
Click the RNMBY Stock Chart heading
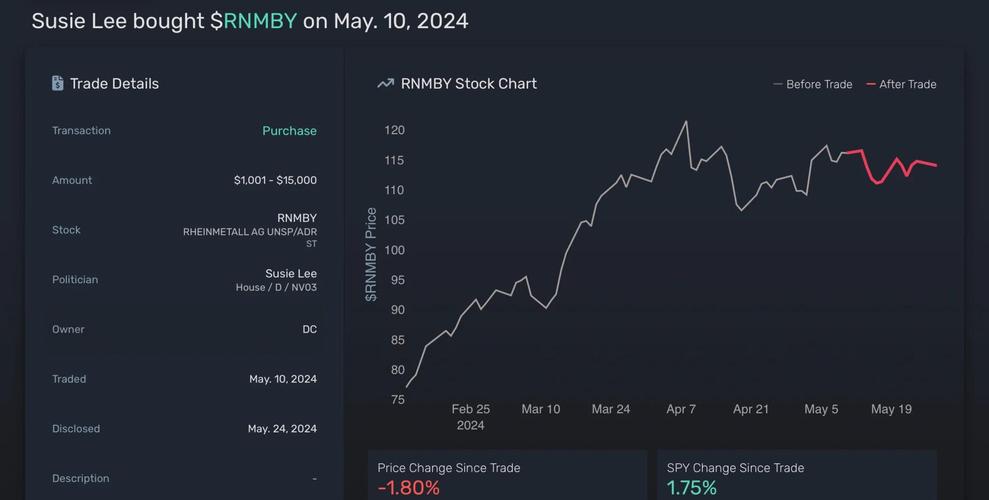pos(468,84)
